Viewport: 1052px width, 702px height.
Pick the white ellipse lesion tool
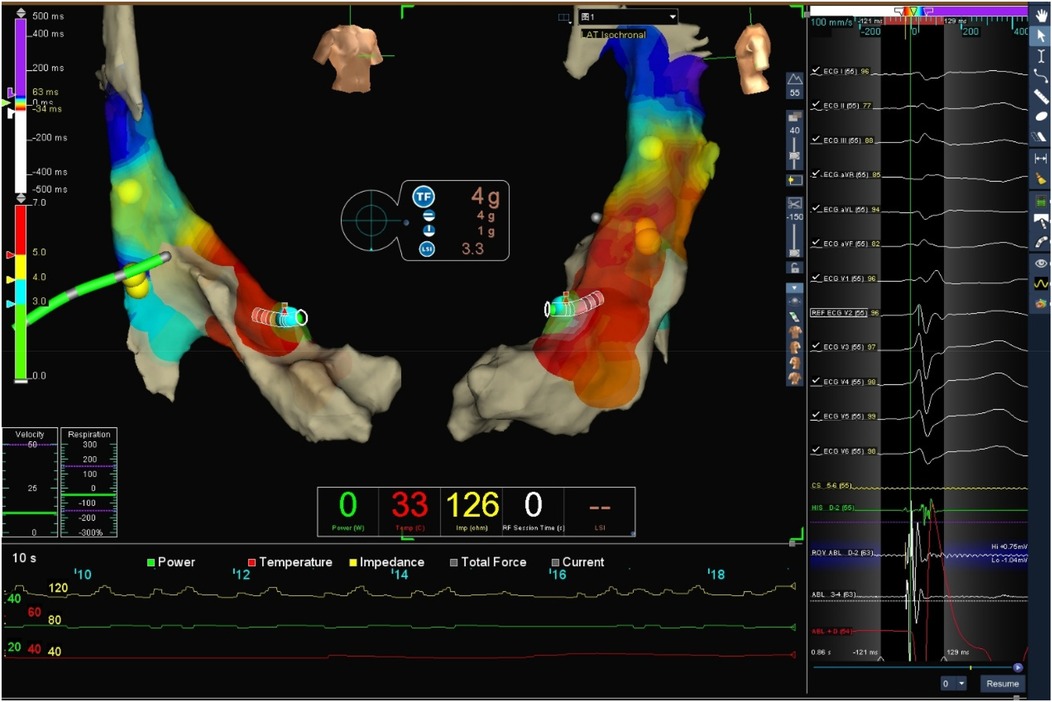coord(1041,116)
